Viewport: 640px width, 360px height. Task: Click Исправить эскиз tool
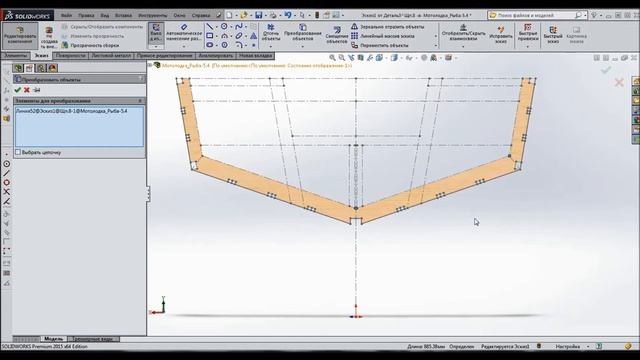[501, 34]
